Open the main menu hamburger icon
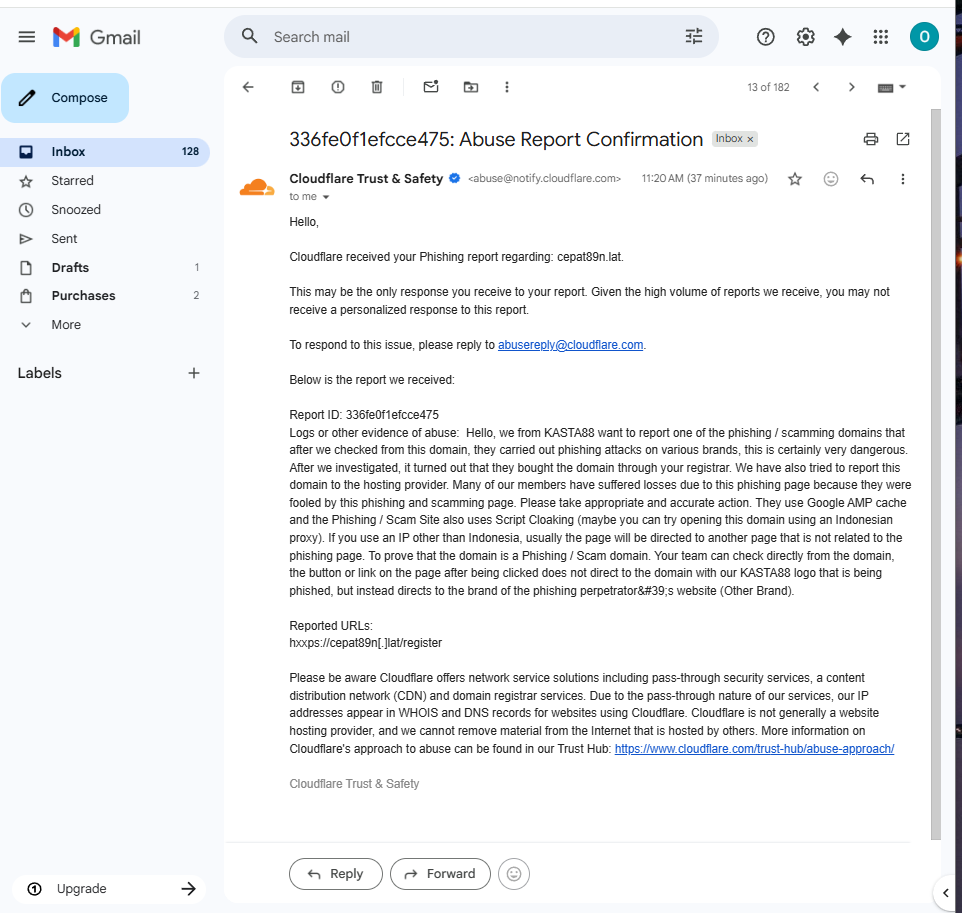The height and width of the screenshot is (913, 962). (26, 37)
